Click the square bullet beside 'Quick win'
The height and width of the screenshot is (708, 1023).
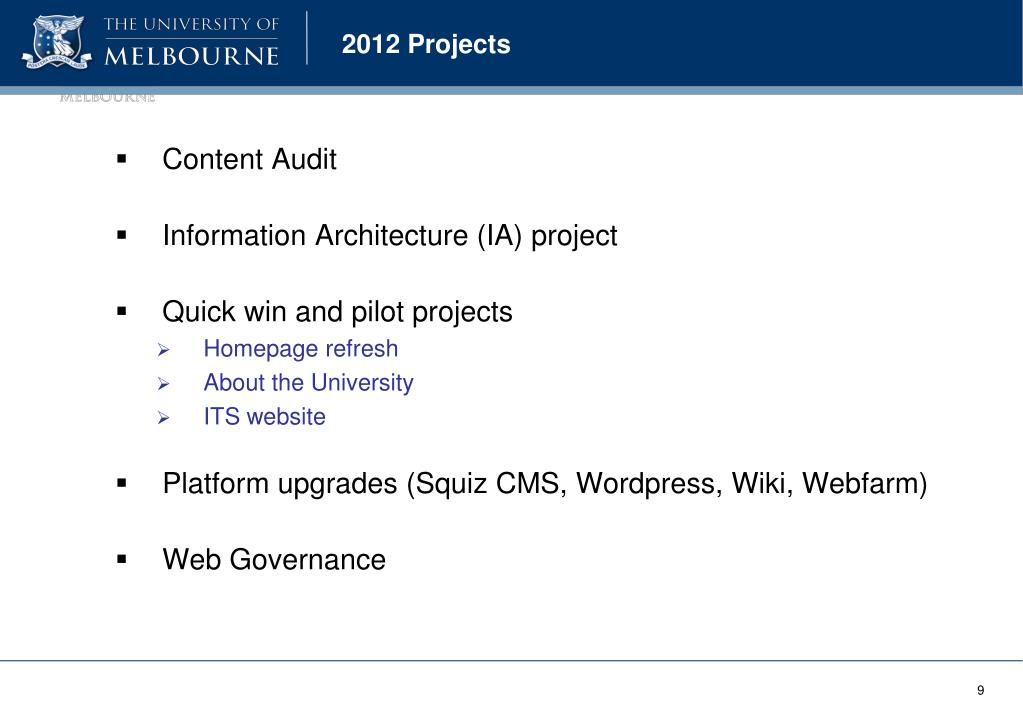[121, 311]
